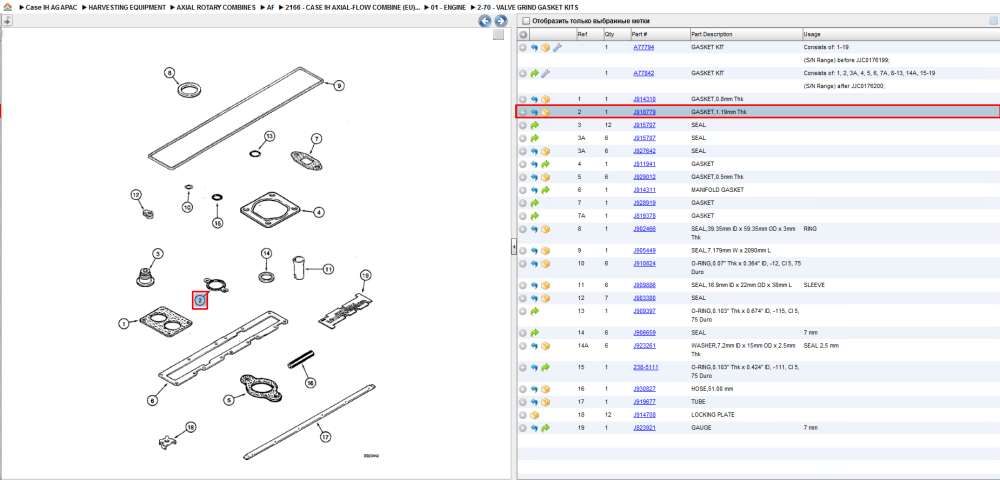Click the grid icon at the parts panel corner
Image resolution: width=1000 pixels, height=480 pixels.
[x=993, y=20]
